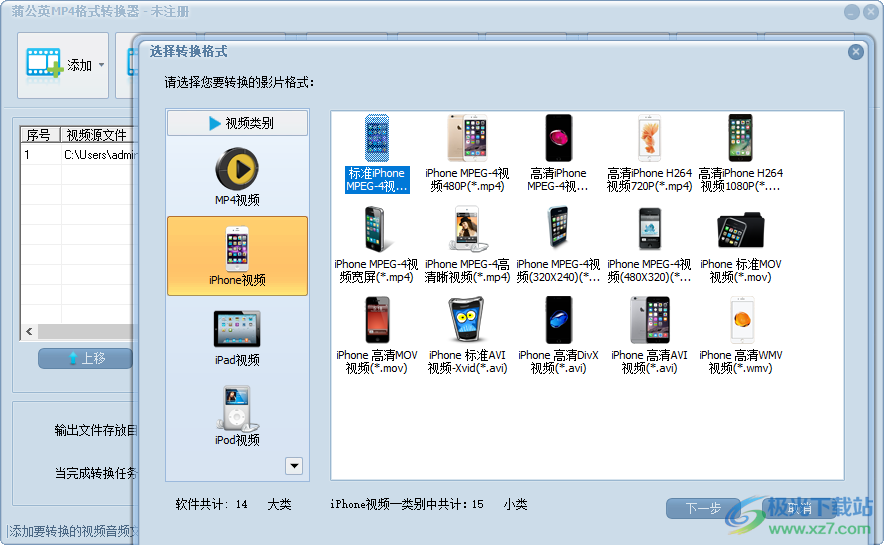Click the 下一步 button

703,508
